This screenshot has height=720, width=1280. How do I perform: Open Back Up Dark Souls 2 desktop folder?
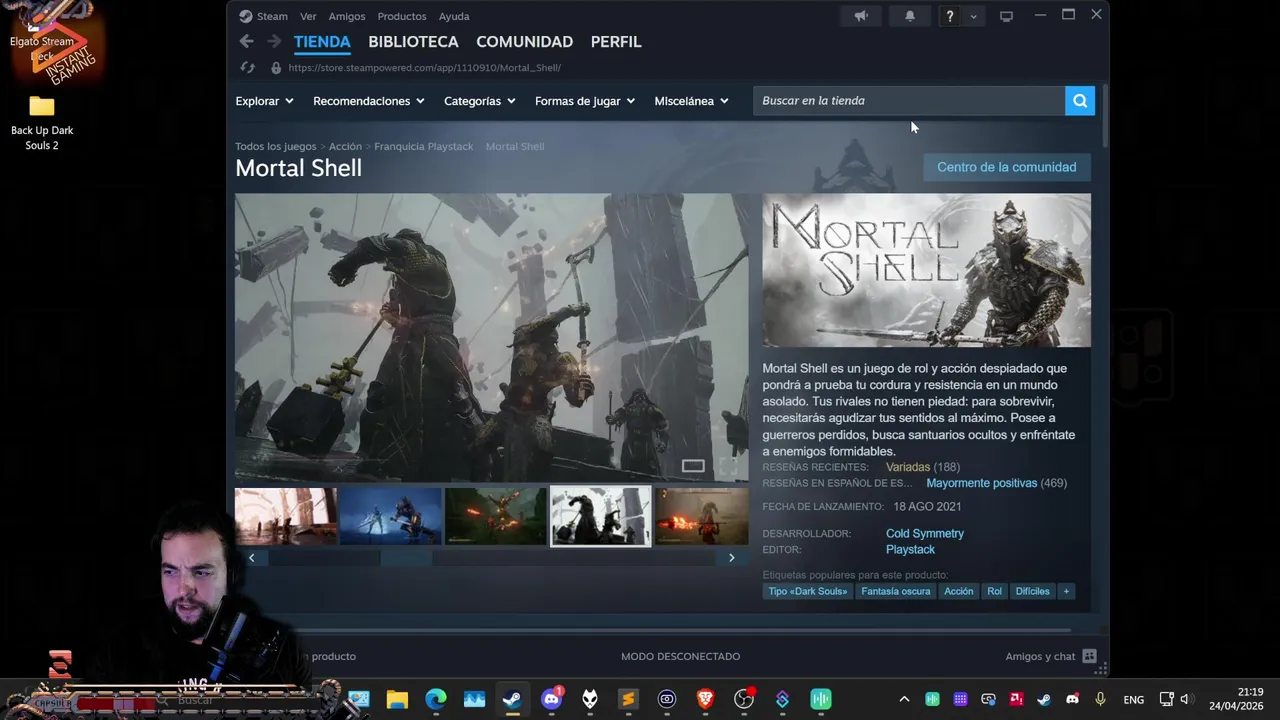pyautogui.click(x=42, y=122)
